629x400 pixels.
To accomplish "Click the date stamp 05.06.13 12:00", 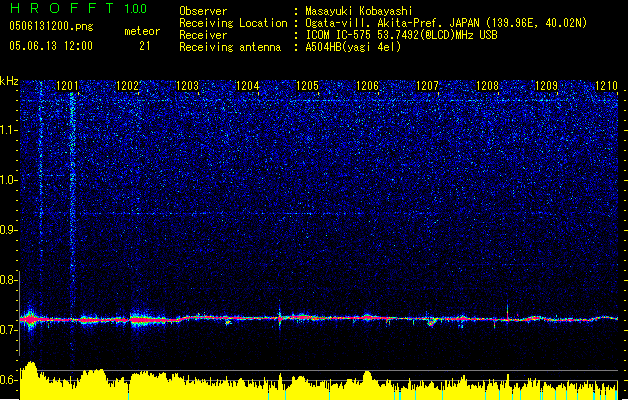I will click(x=51, y=46).
